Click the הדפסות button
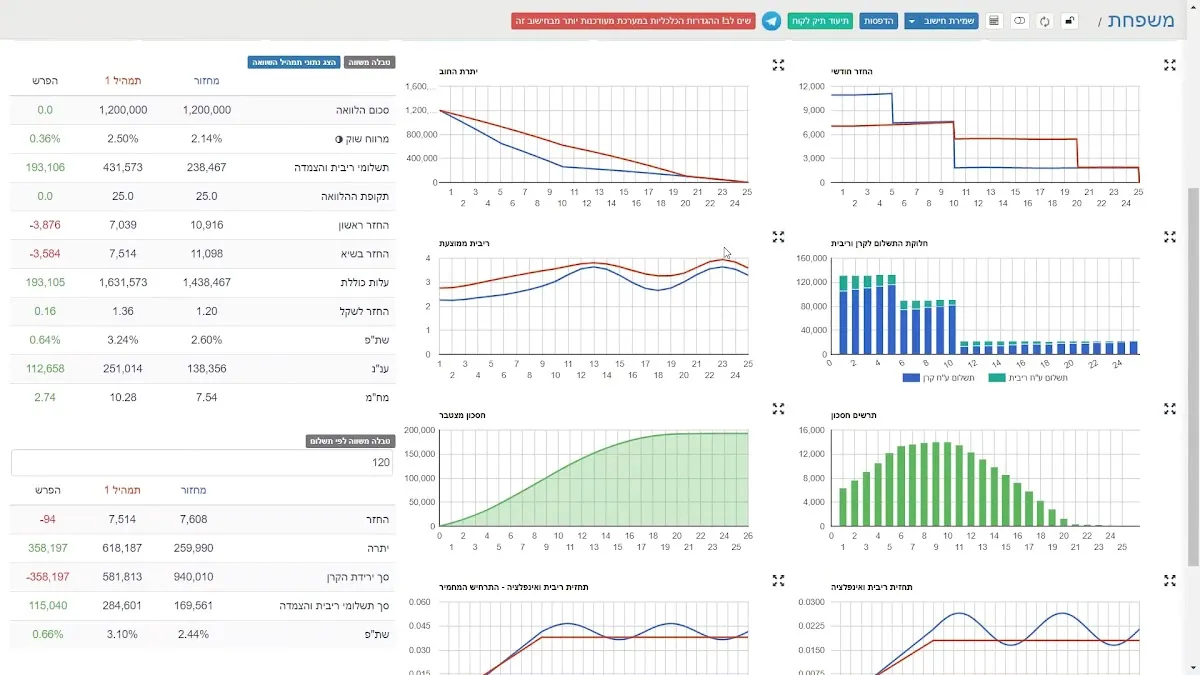Screen dimensions: 1200x675 tap(878, 21)
